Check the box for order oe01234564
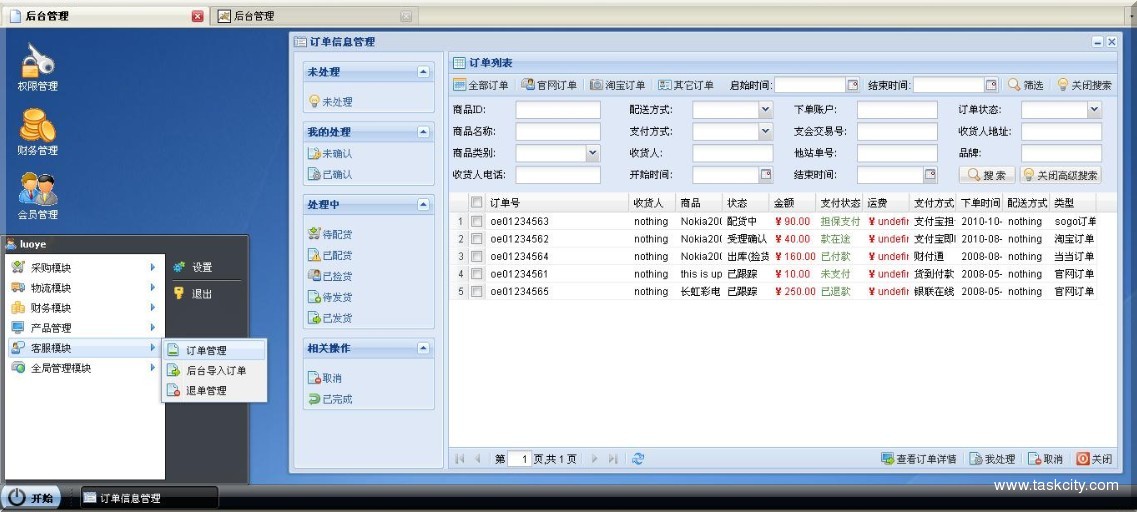Screen dimensions: 1137x512 [x=476, y=256]
